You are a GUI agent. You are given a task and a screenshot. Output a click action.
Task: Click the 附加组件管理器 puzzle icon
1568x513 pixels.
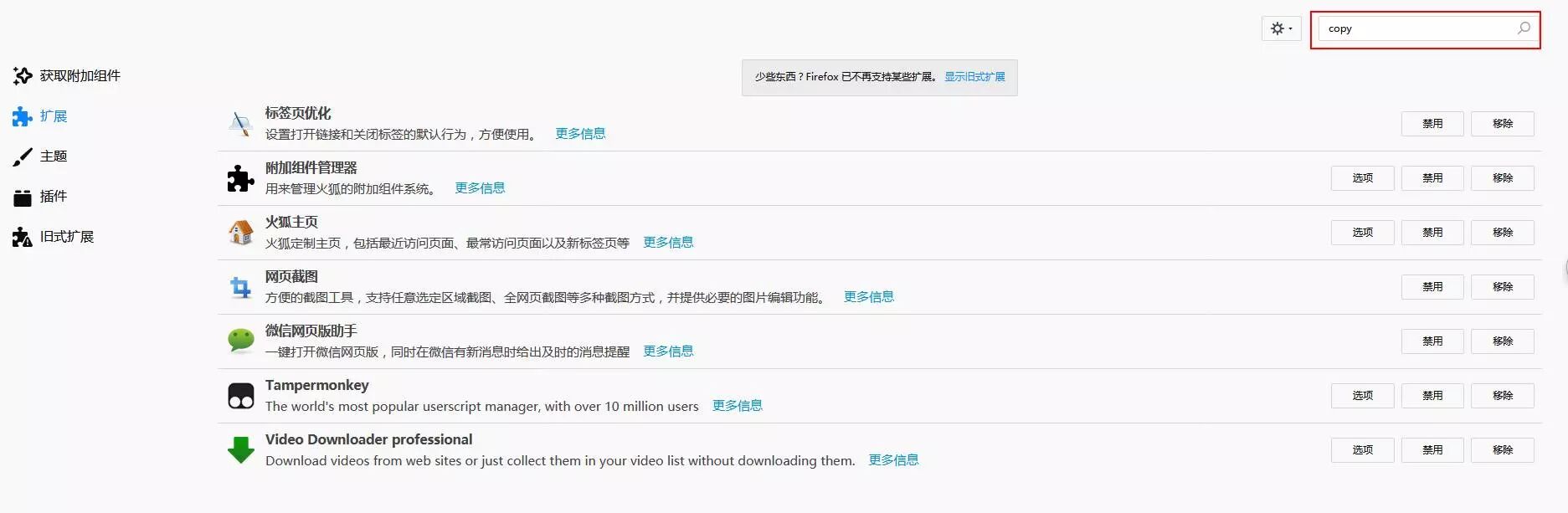(x=241, y=178)
